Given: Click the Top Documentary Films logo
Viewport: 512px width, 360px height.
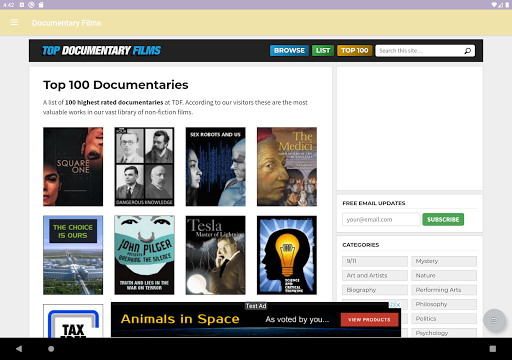Looking at the screenshot, I should [101, 51].
